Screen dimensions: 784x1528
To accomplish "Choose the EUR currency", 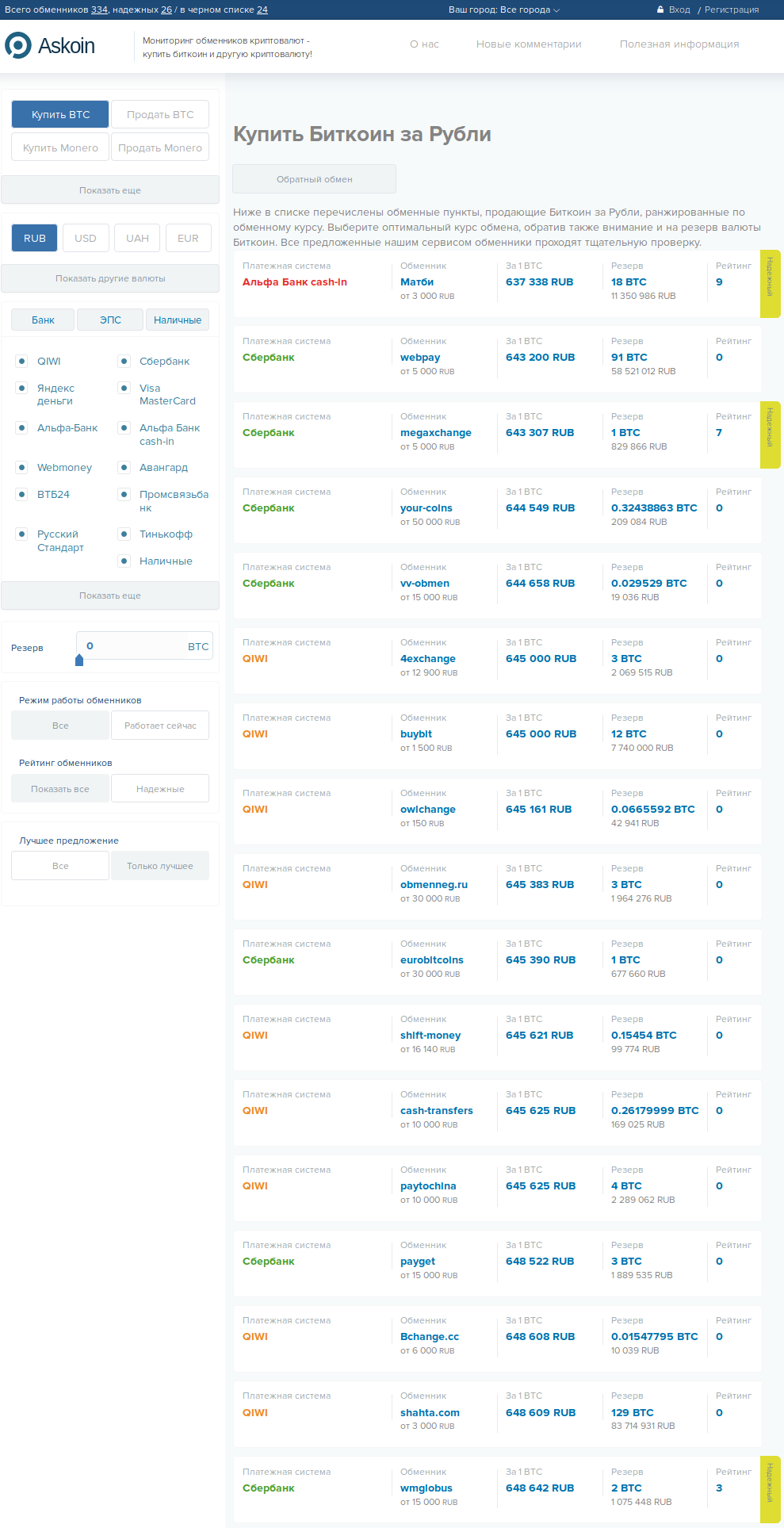I will click(x=188, y=238).
